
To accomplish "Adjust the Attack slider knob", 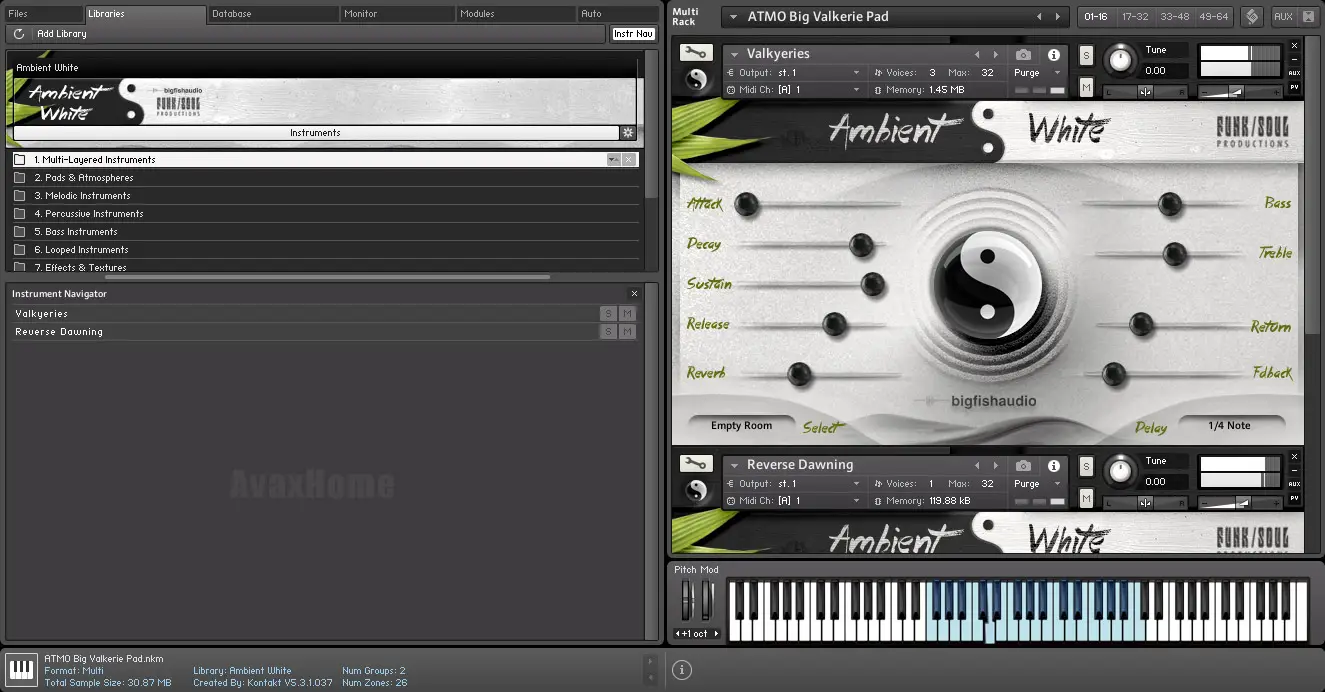I will (746, 205).
